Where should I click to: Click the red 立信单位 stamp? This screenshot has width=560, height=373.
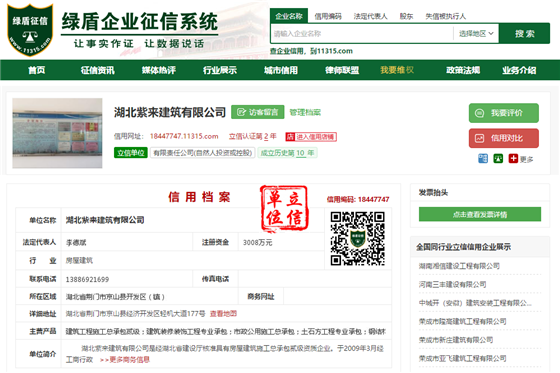click(x=284, y=208)
